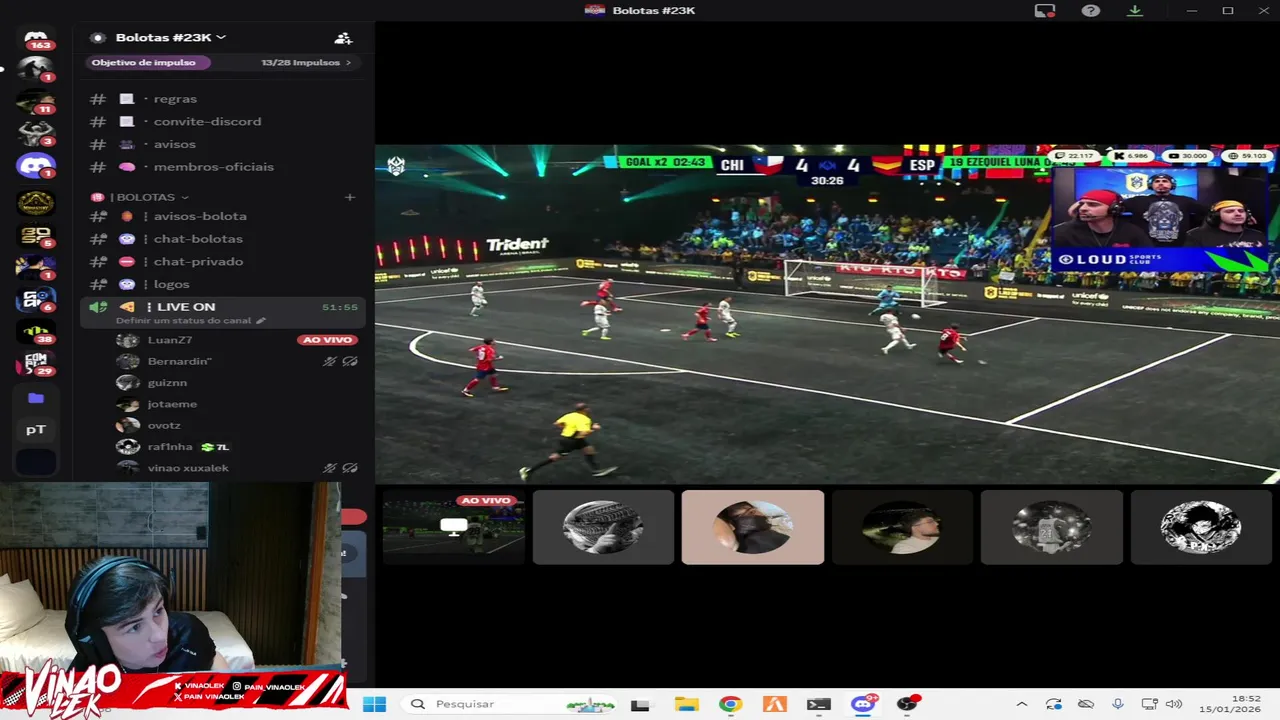Open OBS Studio from the taskbar
This screenshot has width=1280, height=720.
coord(907,704)
